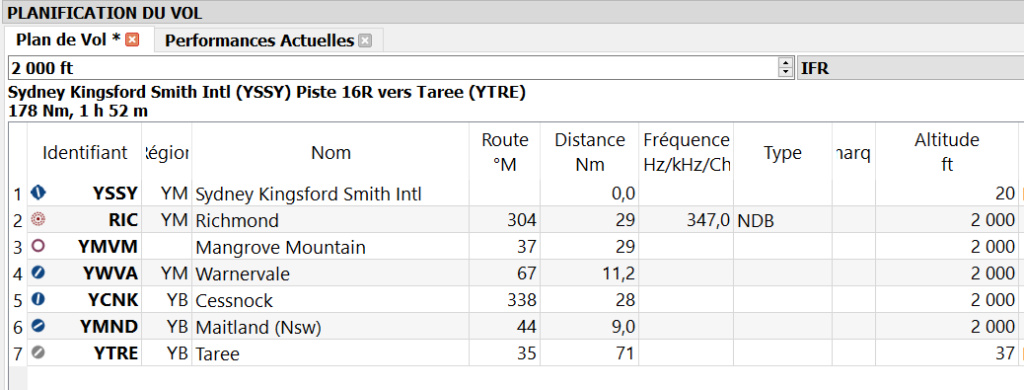Image resolution: width=1024 pixels, height=390 pixels.
Task: Click the YSSY airport icon in row 1
Action: pos(39,193)
